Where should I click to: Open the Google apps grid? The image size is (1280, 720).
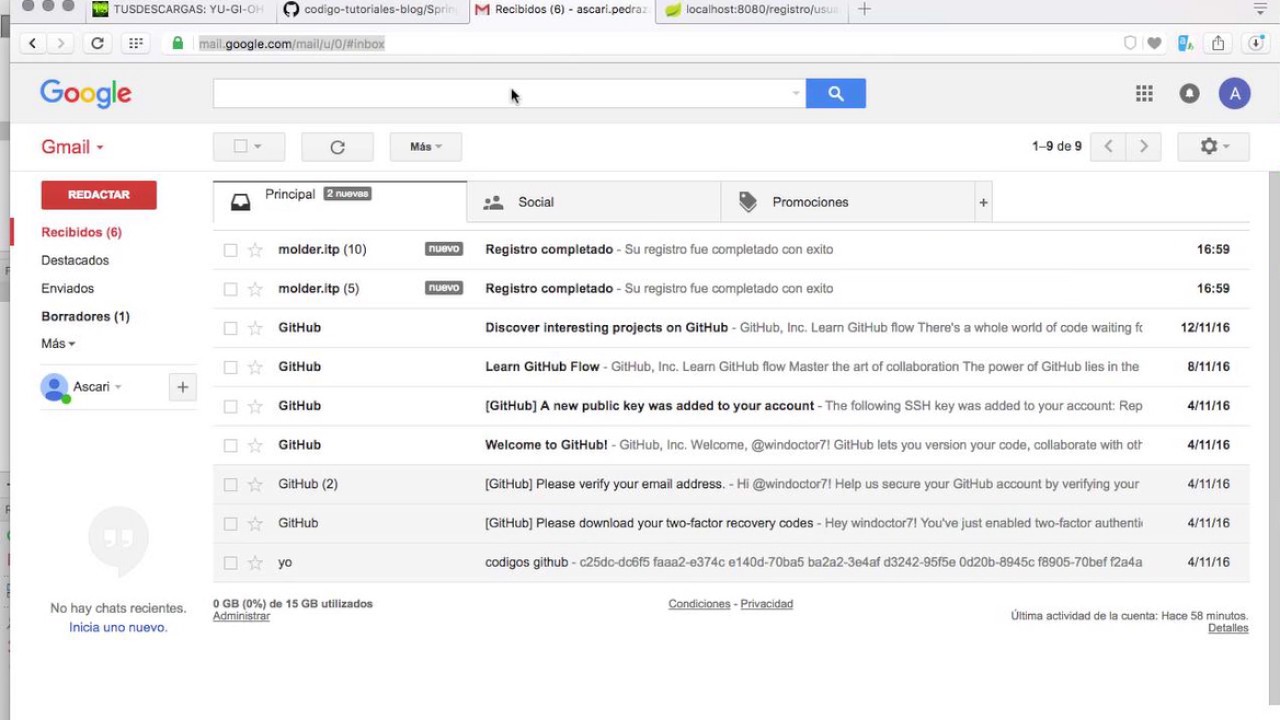(1144, 93)
